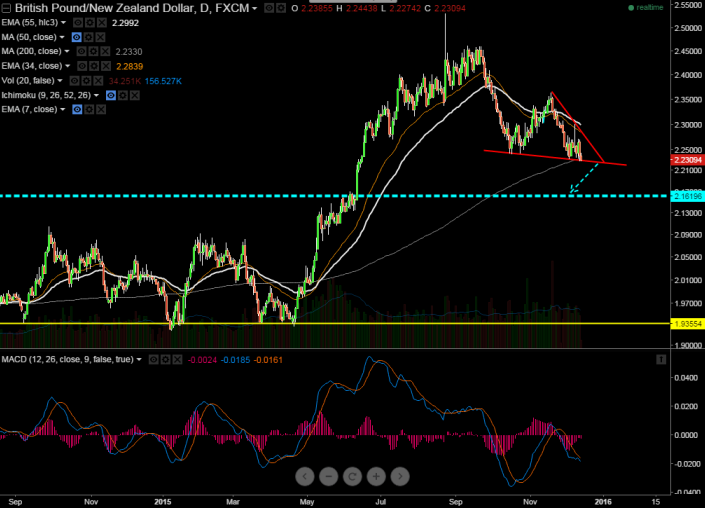705x508 pixels.
Task: Click the MA 200 value 2.2330
Action: click(129, 52)
